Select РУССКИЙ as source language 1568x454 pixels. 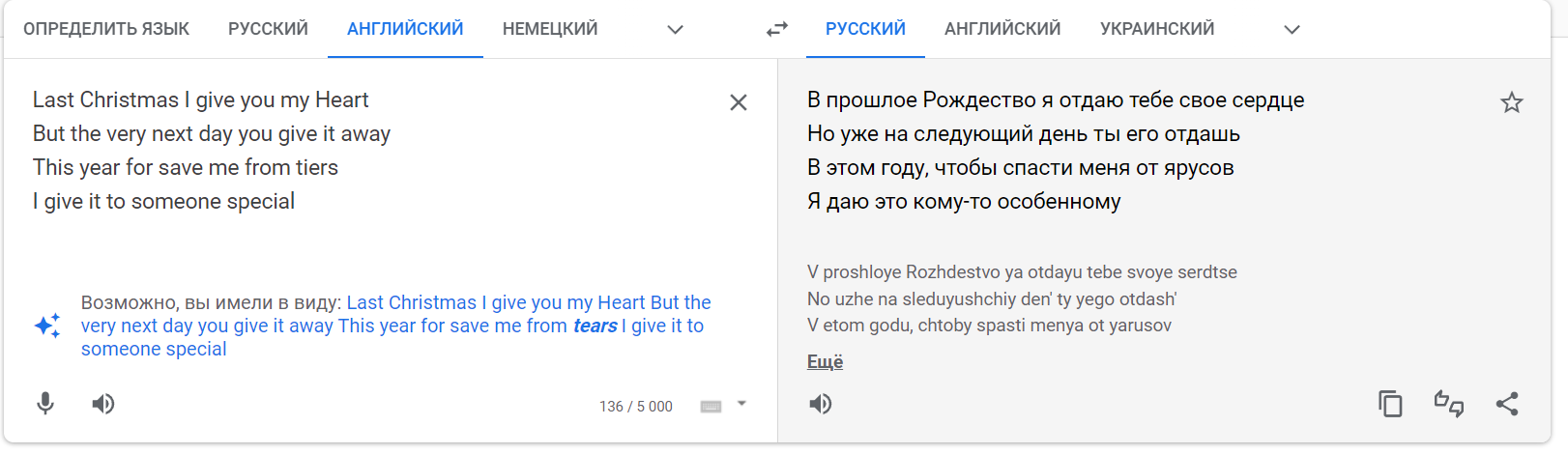tap(268, 29)
